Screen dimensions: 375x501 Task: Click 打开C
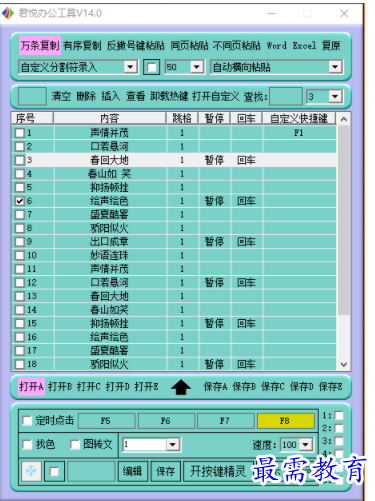point(89,387)
